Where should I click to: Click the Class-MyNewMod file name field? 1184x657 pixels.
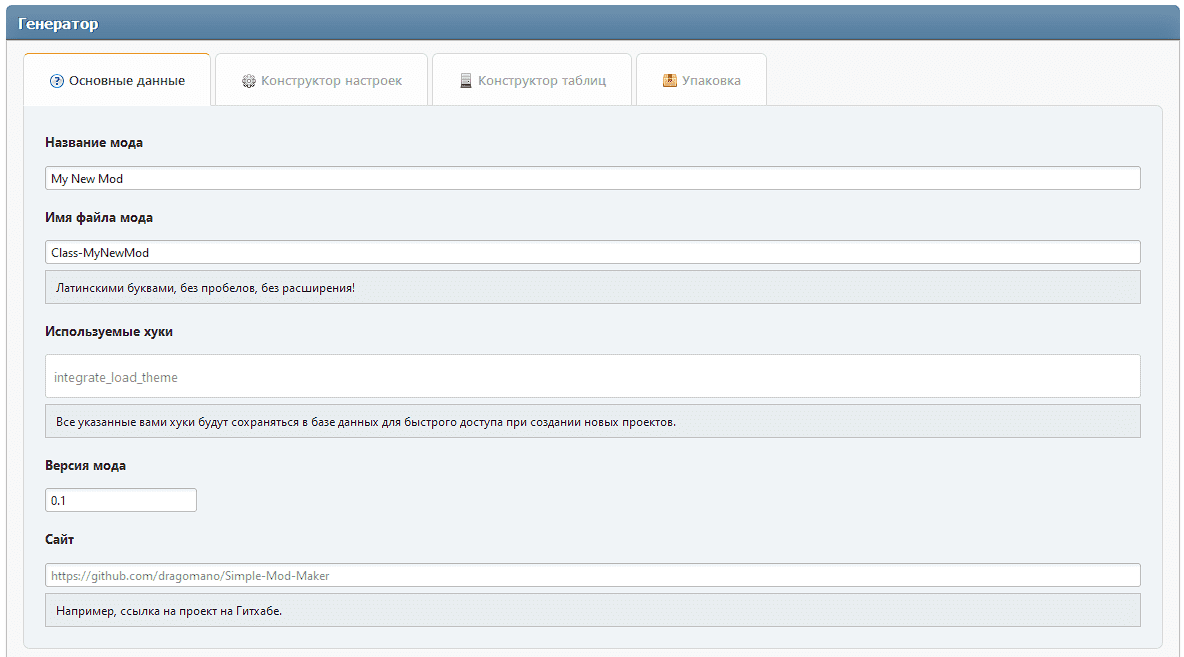click(x=592, y=253)
